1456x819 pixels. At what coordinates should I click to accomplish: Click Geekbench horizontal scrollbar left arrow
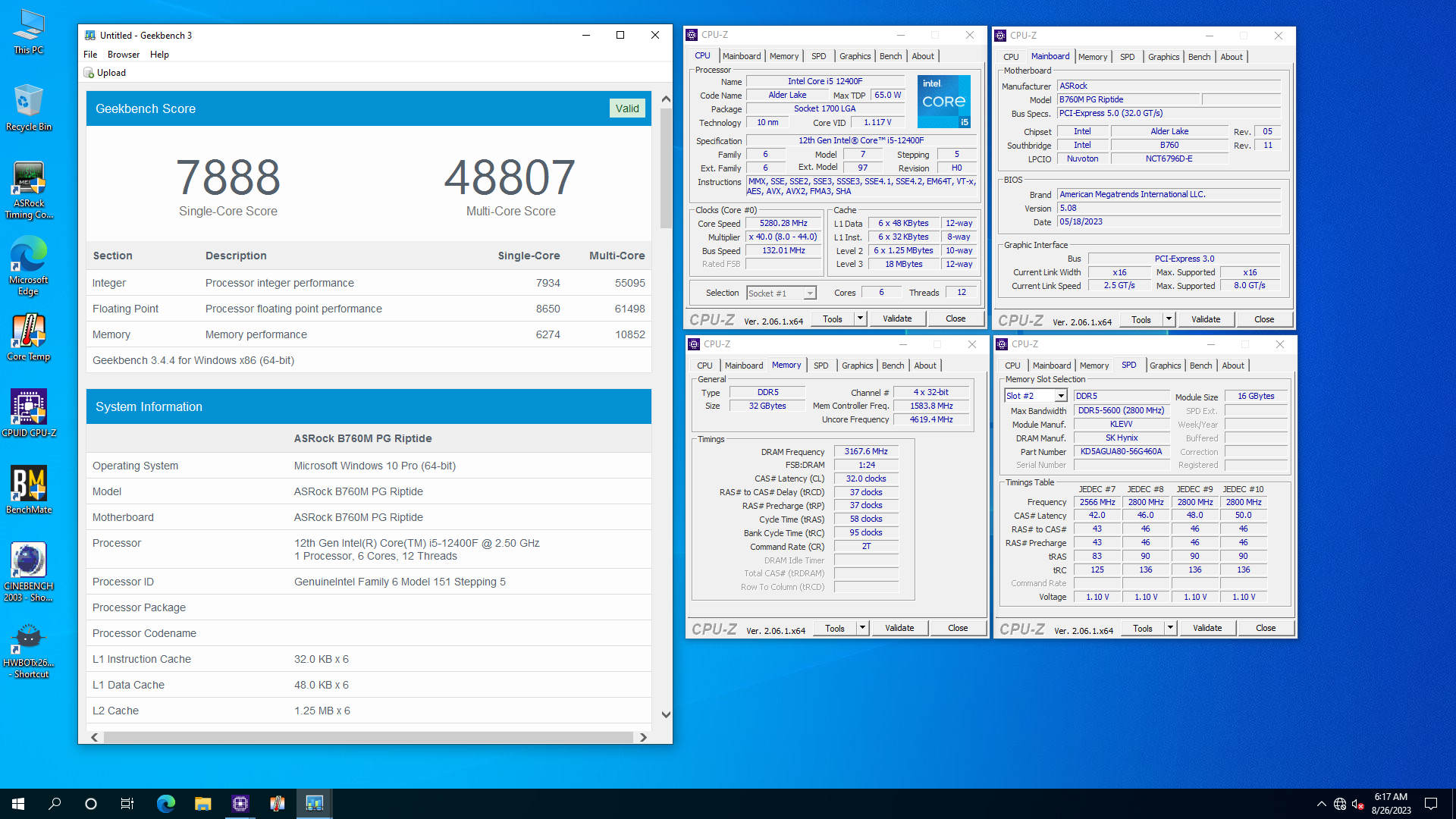(x=94, y=737)
